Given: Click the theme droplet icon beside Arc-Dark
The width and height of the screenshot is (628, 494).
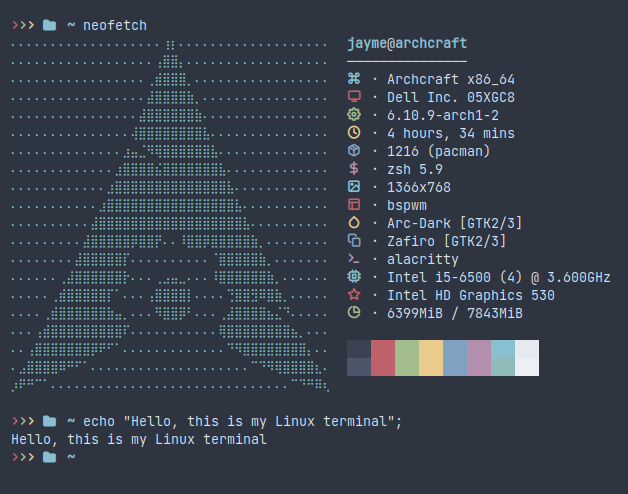Looking at the screenshot, I should point(354,222).
